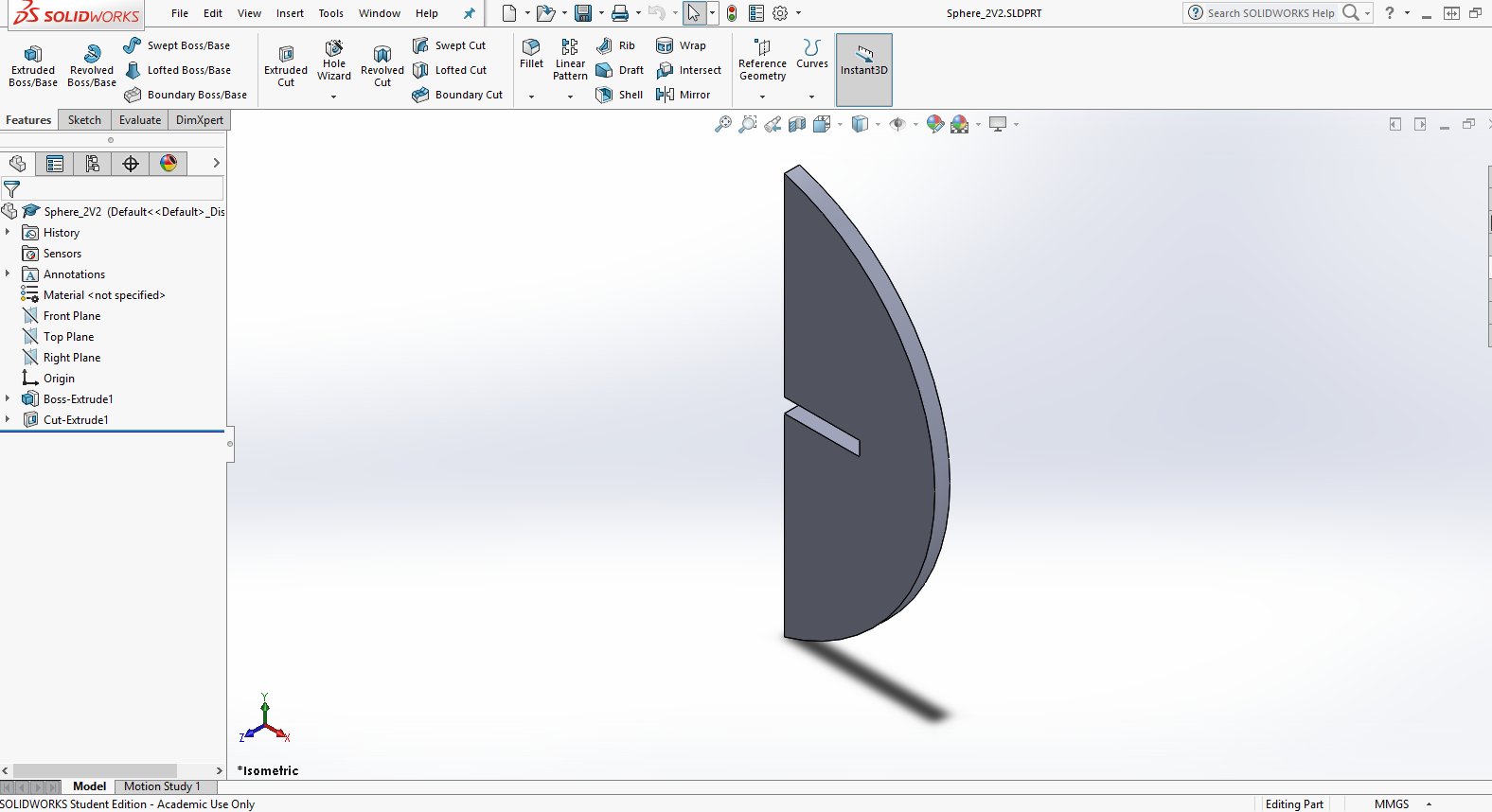Switch to the Evaluate tab

tap(140, 120)
